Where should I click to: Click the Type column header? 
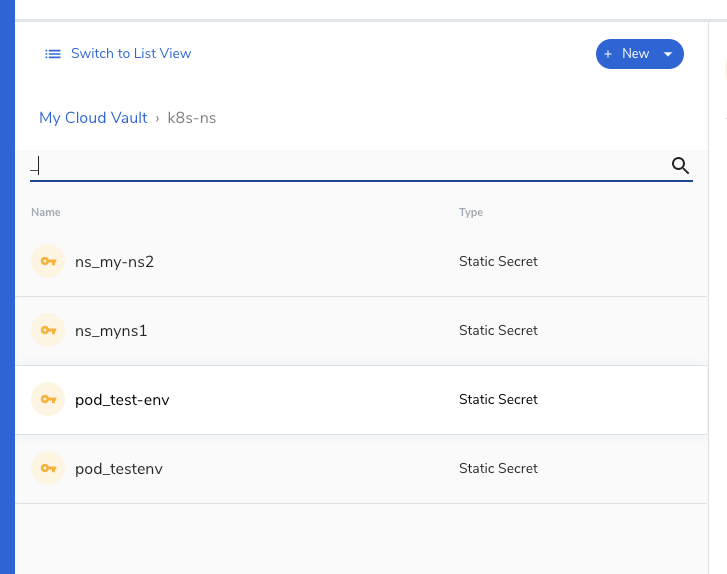pyautogui.click(x=471, y=212)
